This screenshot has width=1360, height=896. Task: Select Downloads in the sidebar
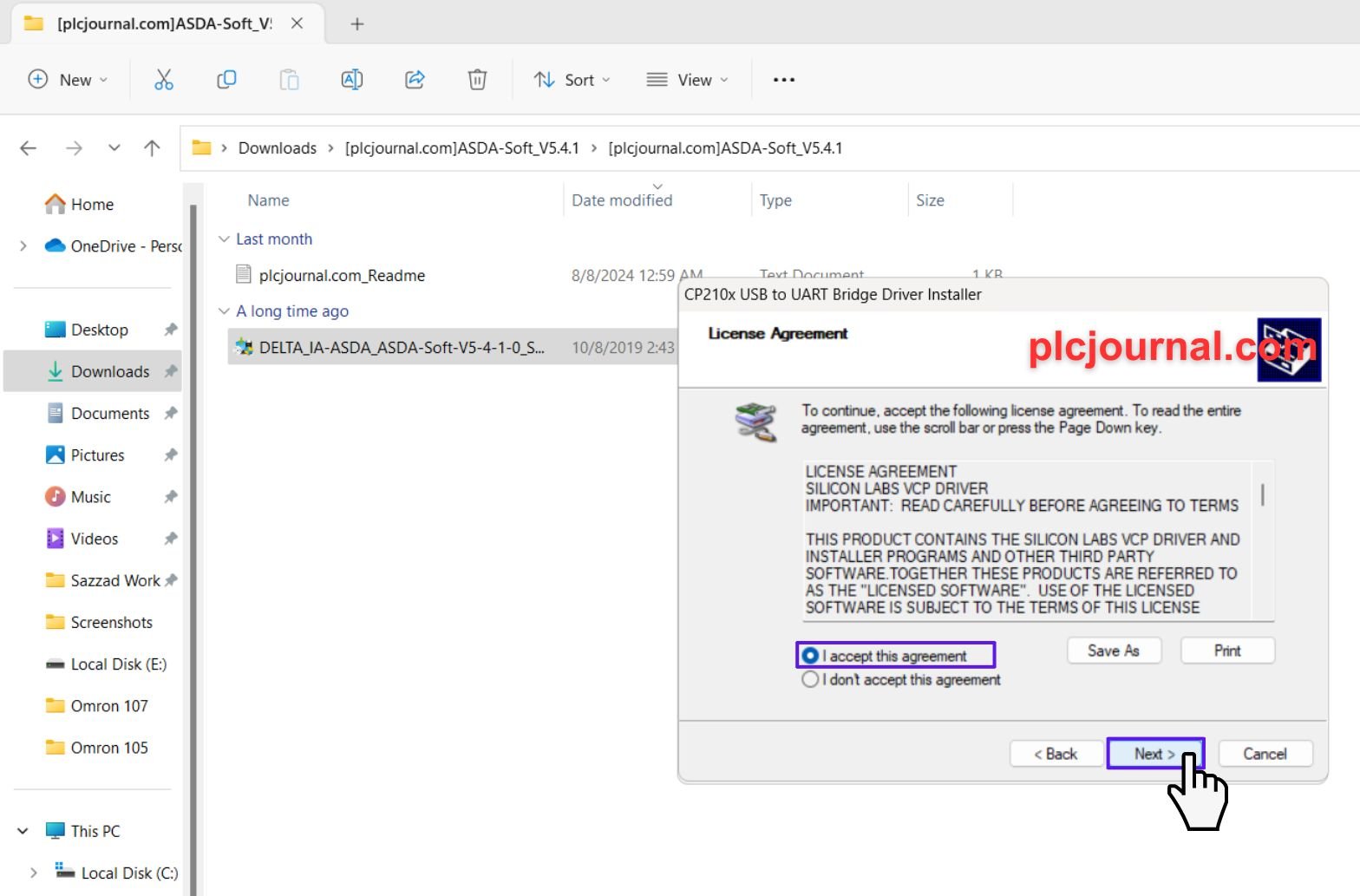97,371
